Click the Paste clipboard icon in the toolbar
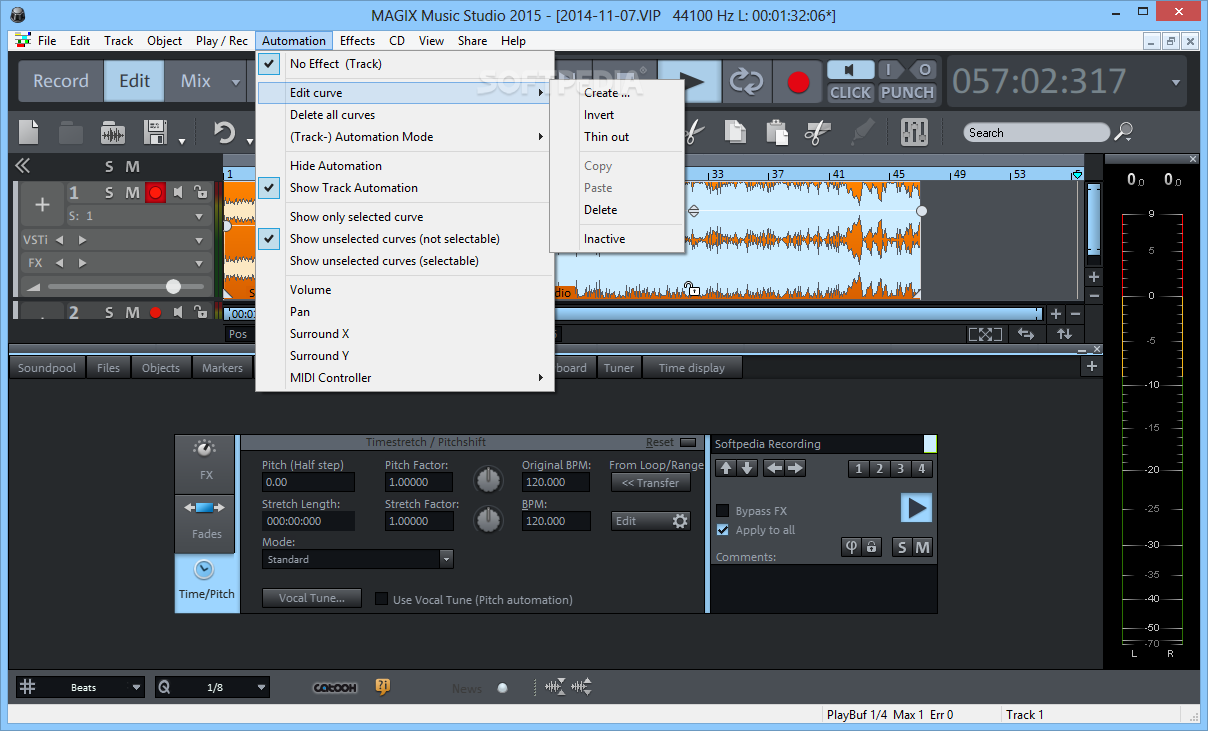 776,132
